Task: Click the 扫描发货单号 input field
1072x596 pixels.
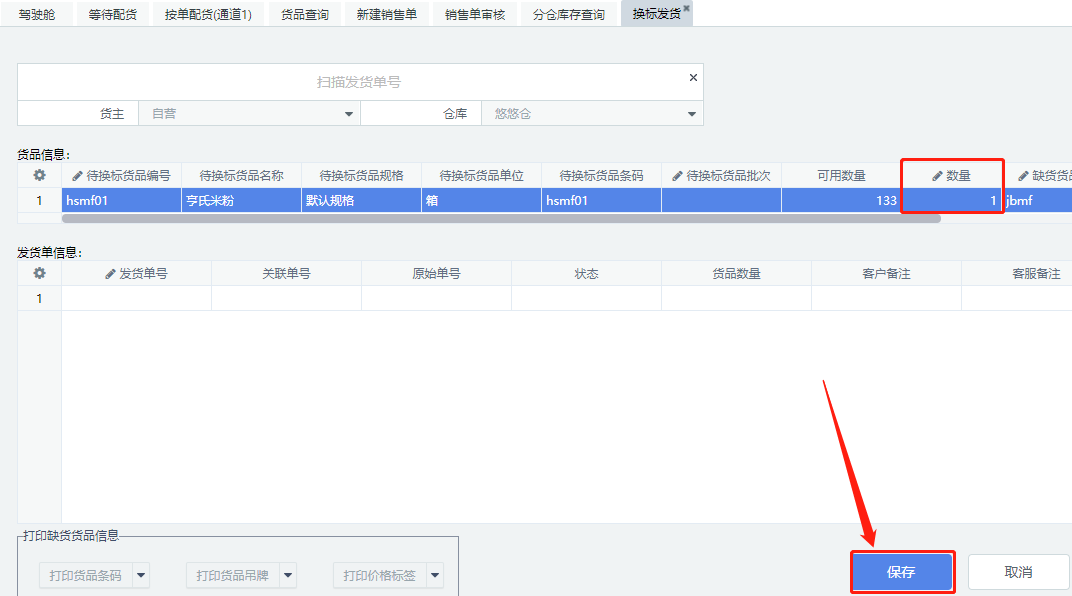Action: (358, 82)
